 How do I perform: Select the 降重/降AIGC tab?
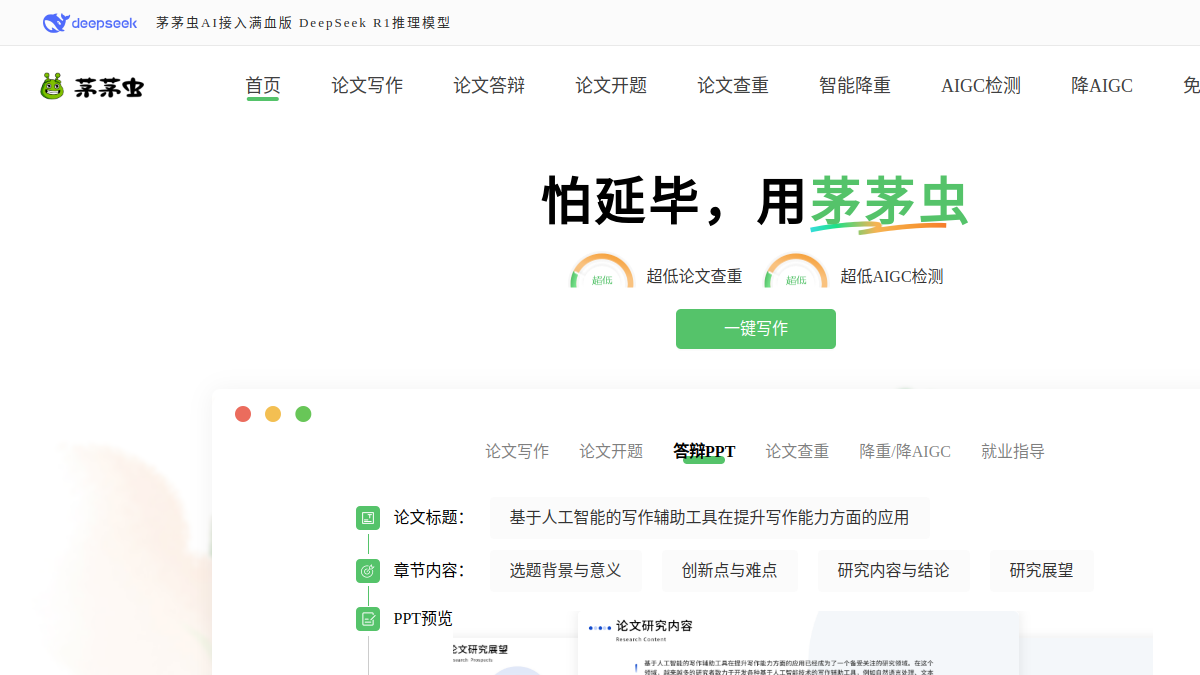click(x=905, y=452)
